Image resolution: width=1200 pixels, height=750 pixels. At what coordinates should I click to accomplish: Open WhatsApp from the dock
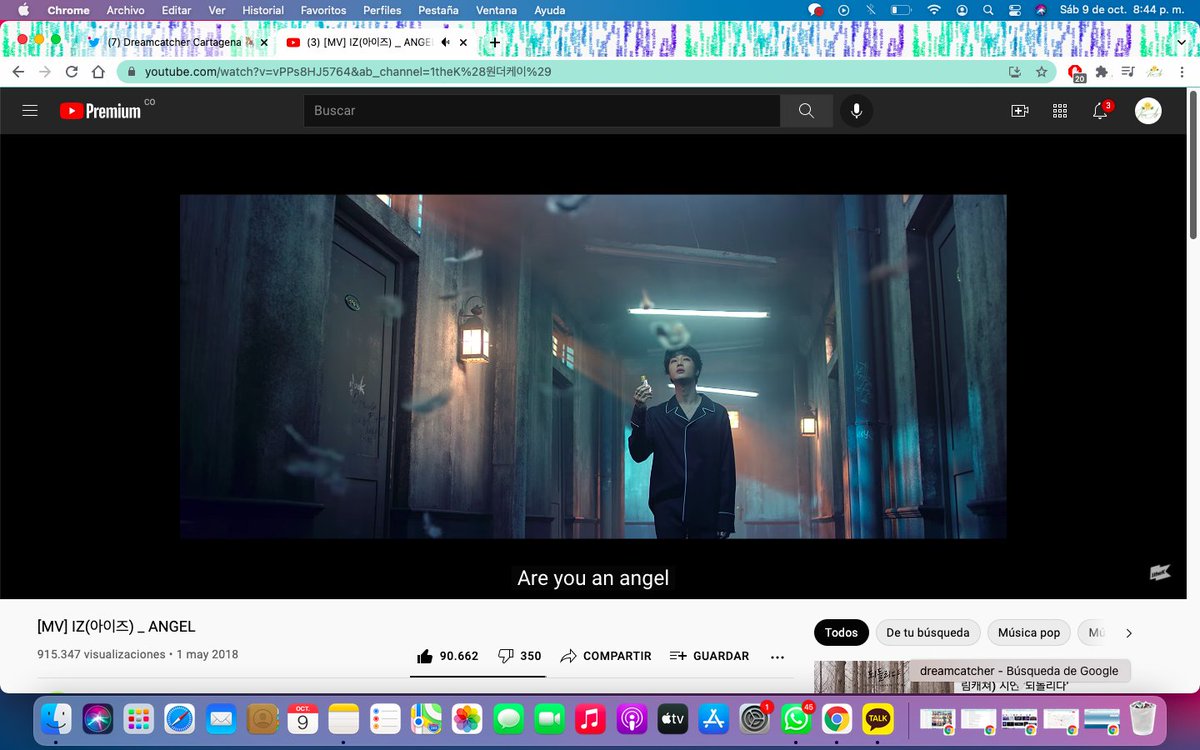point(797,718)
